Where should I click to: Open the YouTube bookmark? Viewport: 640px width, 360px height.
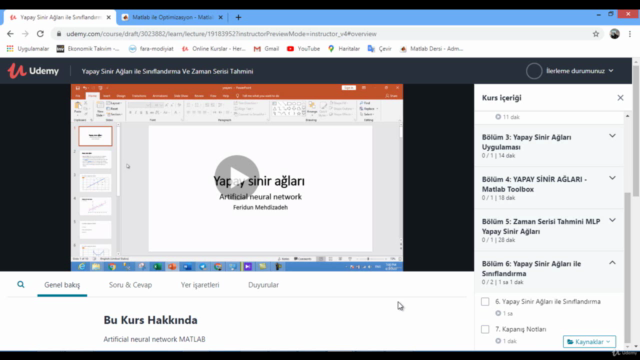(x=303, y=49)
